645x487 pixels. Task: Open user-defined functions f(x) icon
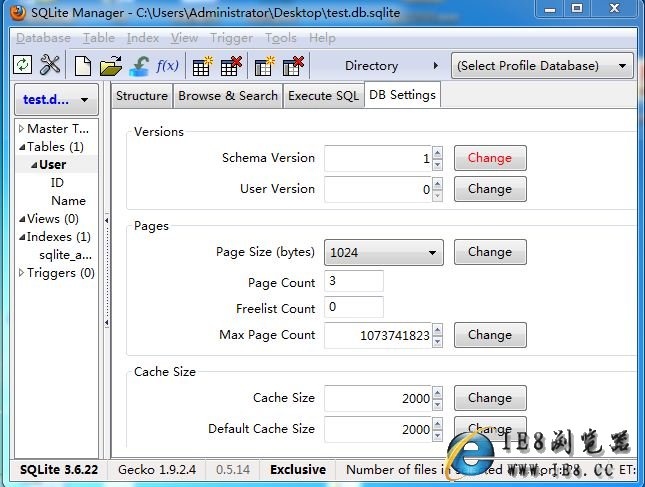(167, 65)
